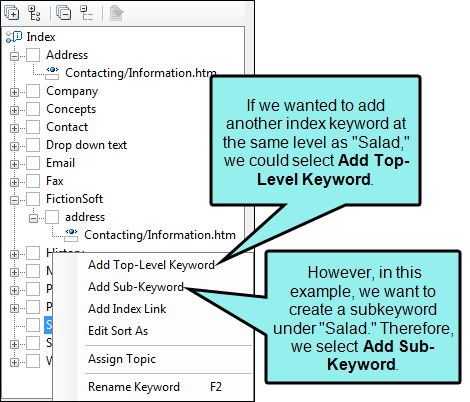The image size is (470, 402).
Task: Toggle the FictionSoft keyword checkbox
Action: [33, 199]
